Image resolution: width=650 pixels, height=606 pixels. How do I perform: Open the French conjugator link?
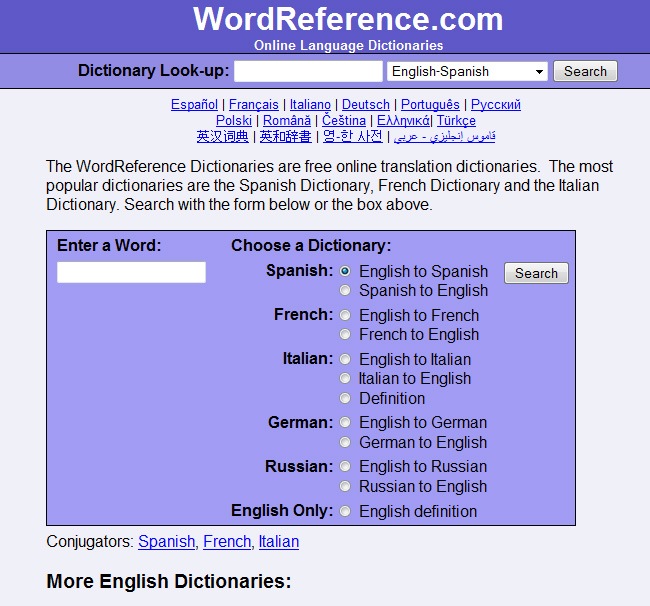pos(227,542)
